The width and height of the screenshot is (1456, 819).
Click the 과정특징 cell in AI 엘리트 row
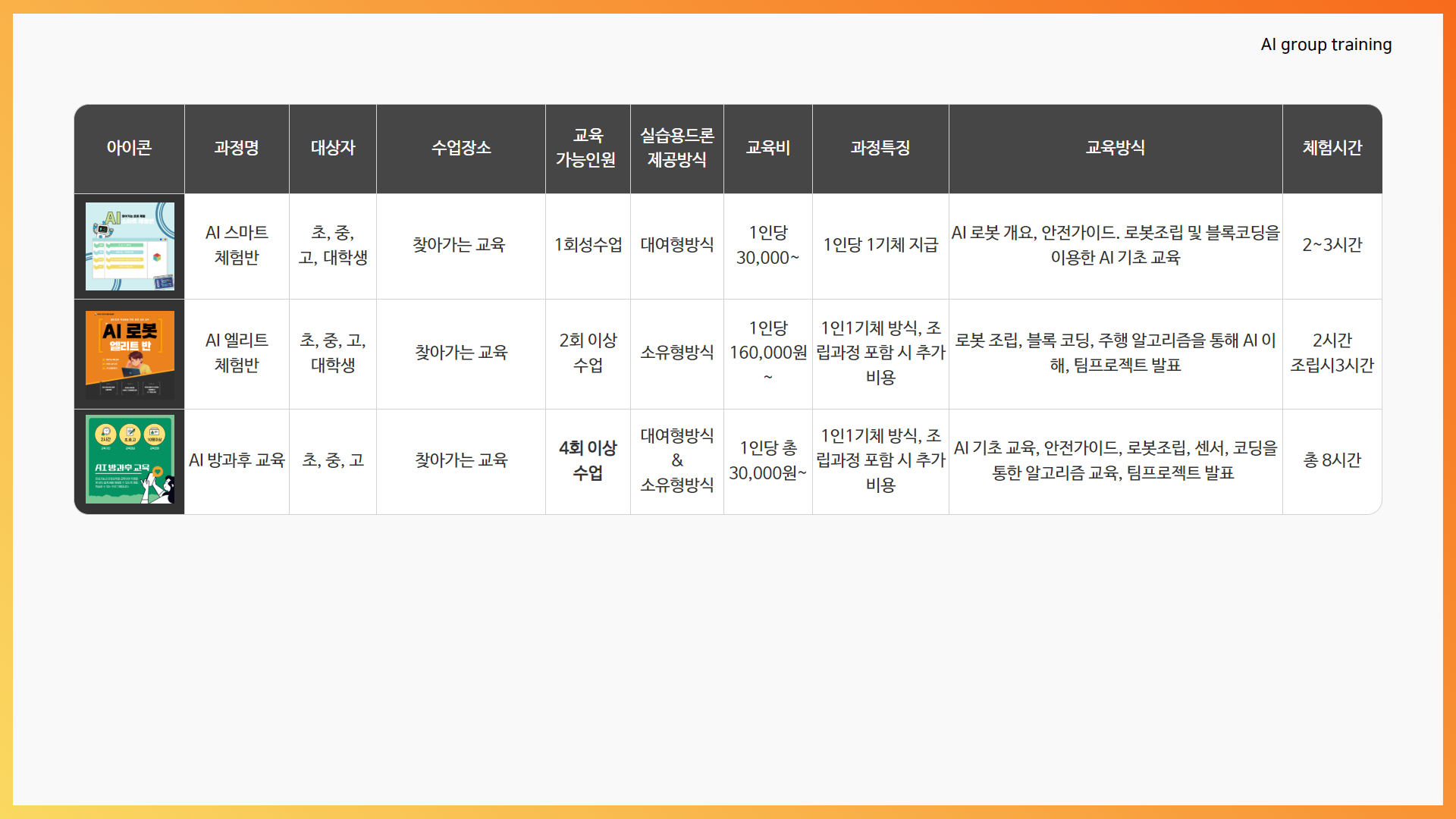[x=880, y=353]
